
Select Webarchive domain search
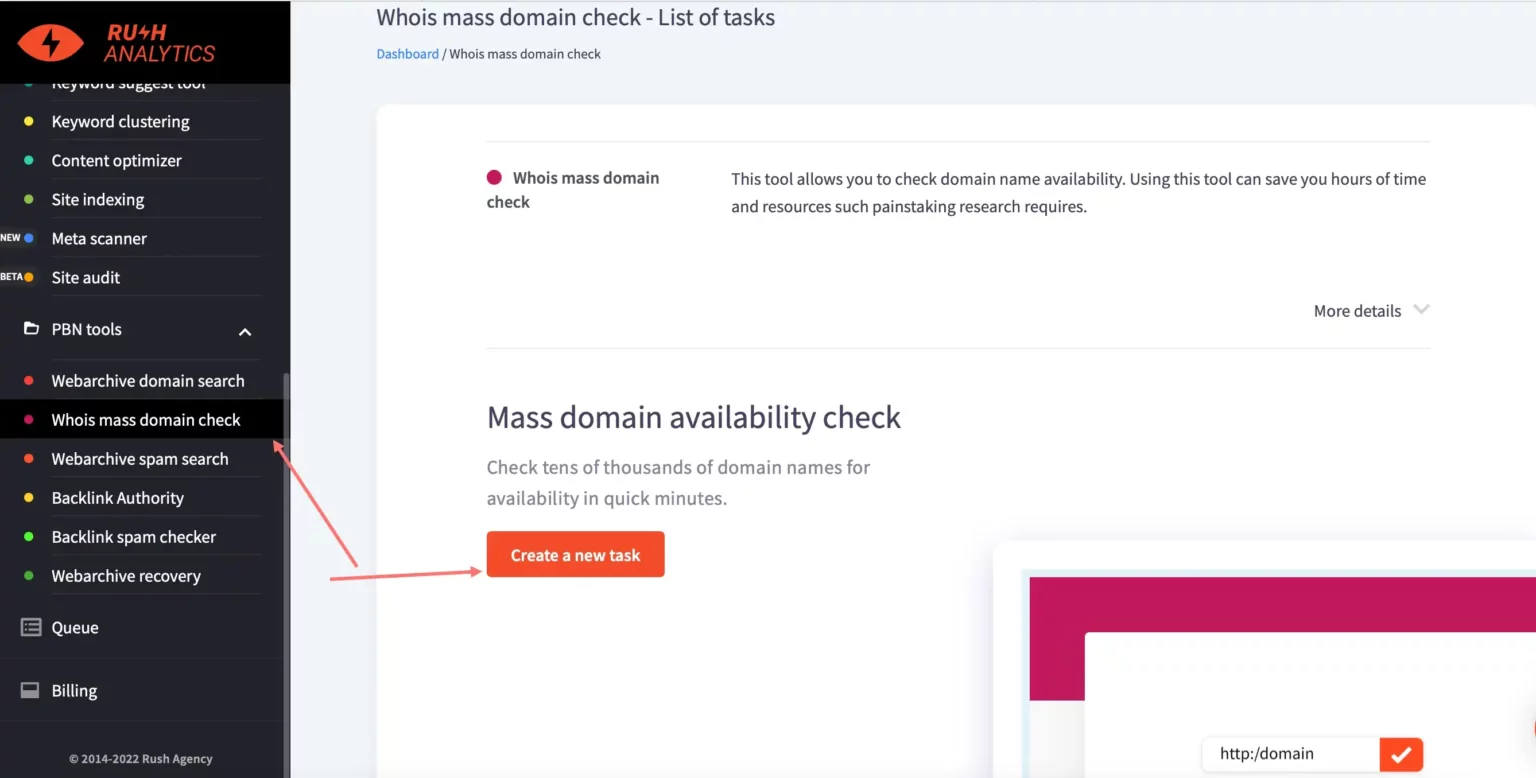[x=148, y=380]
